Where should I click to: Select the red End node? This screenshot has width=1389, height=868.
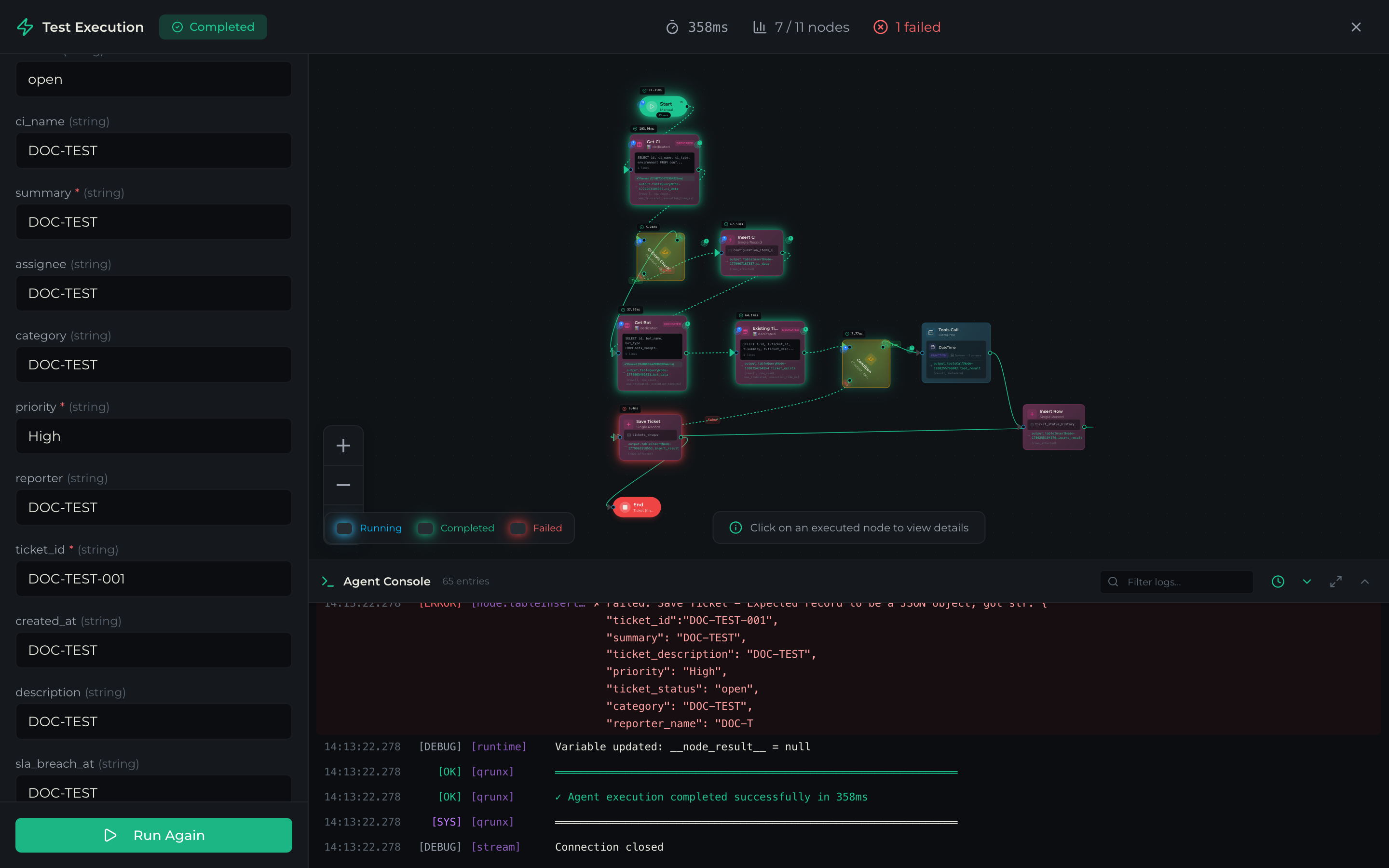[637, 507]
